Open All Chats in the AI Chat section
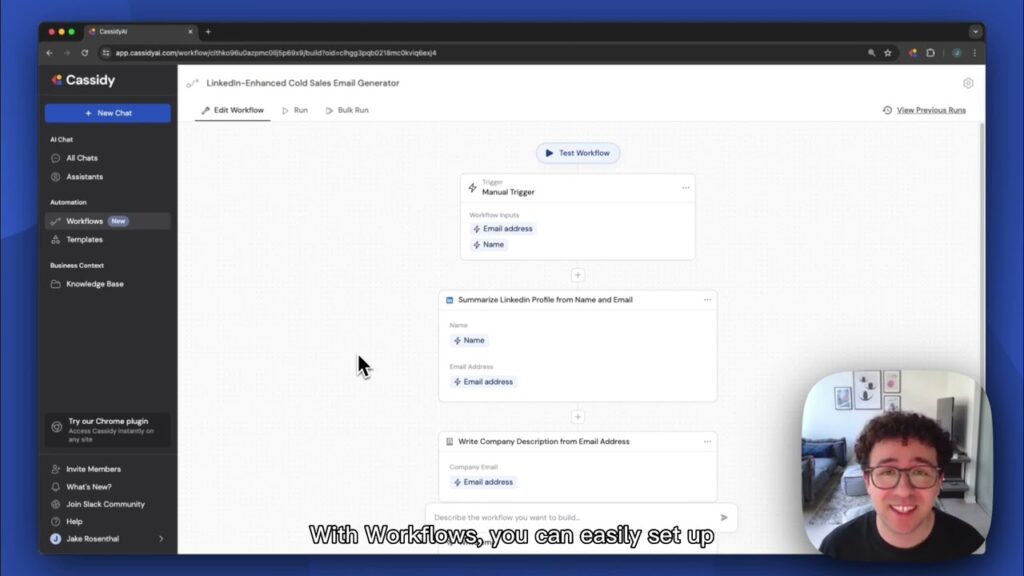 click(85, 157)
